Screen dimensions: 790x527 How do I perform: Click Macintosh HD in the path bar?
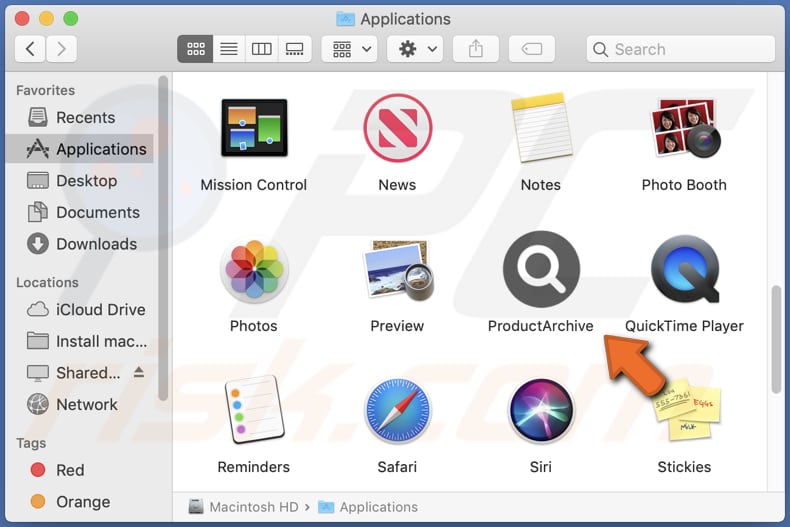(x=243, y=507)
